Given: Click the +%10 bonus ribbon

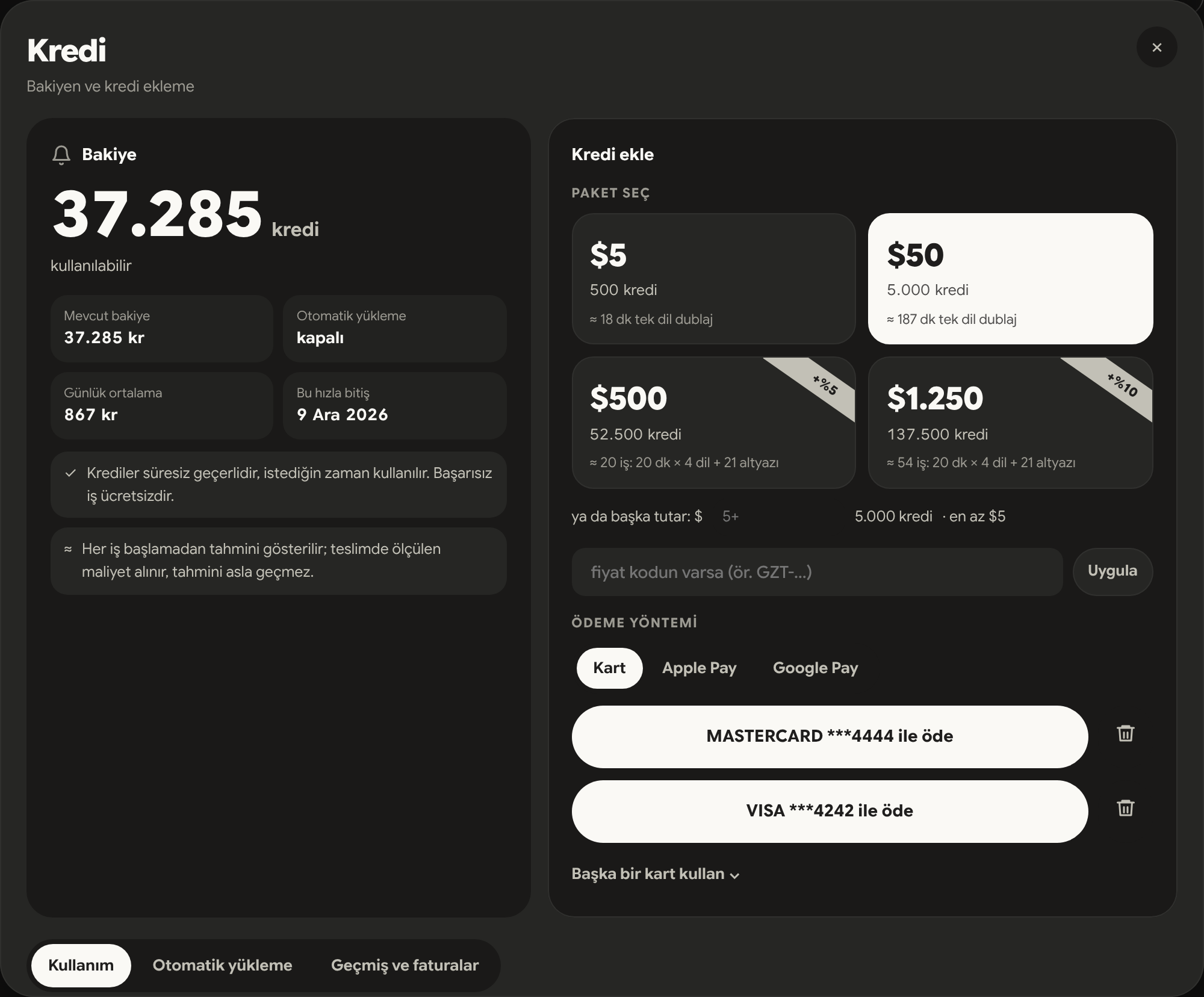Looking at the screenshot, I should [x=1122, y=385].
